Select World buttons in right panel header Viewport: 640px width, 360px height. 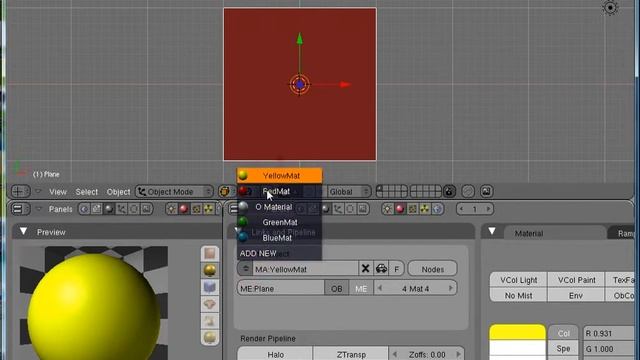[x=437, y=209]
